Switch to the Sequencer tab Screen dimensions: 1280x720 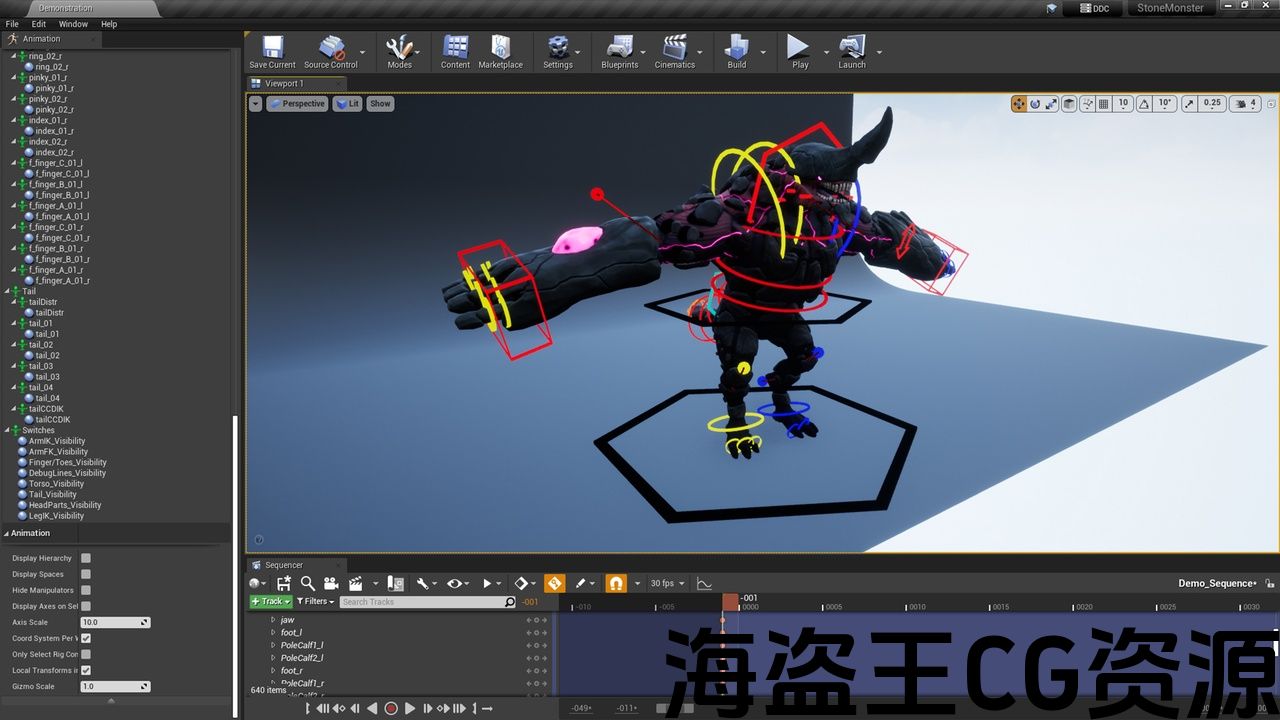click(284, 565)
